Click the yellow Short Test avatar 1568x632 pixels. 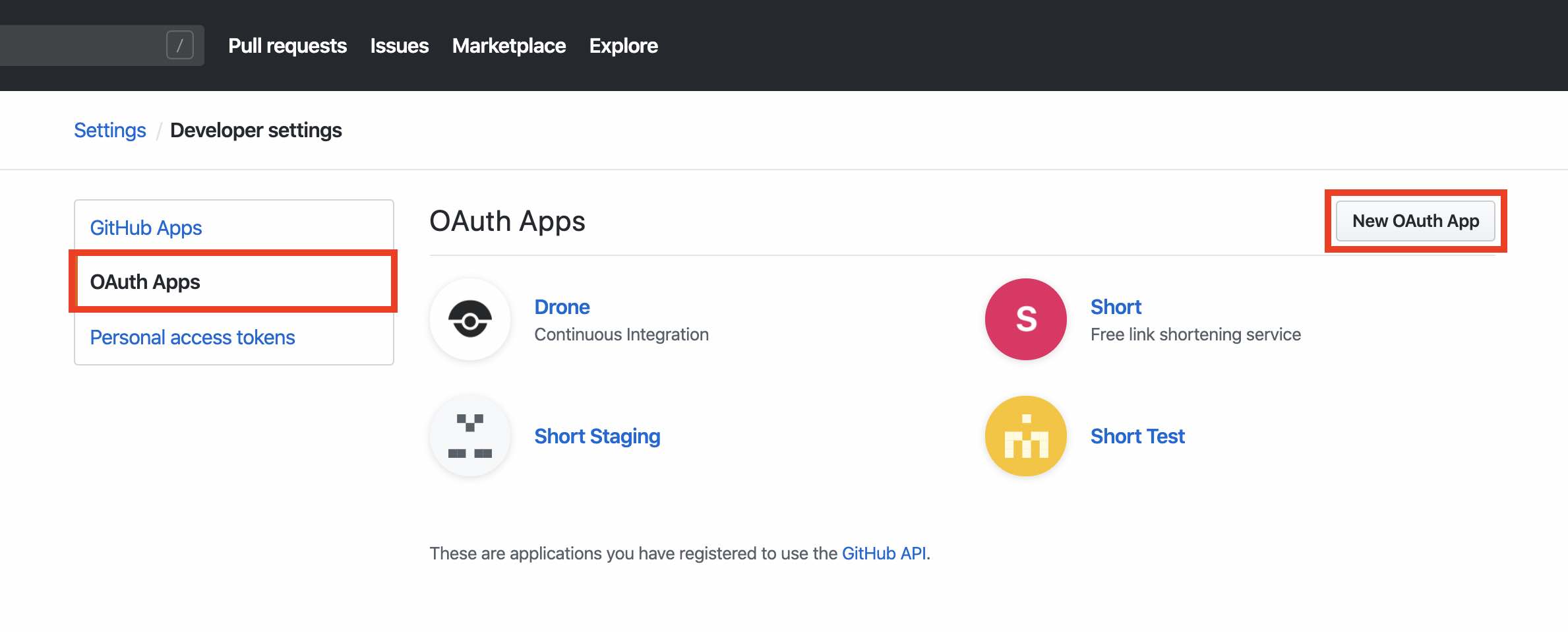click(1026, 435)
